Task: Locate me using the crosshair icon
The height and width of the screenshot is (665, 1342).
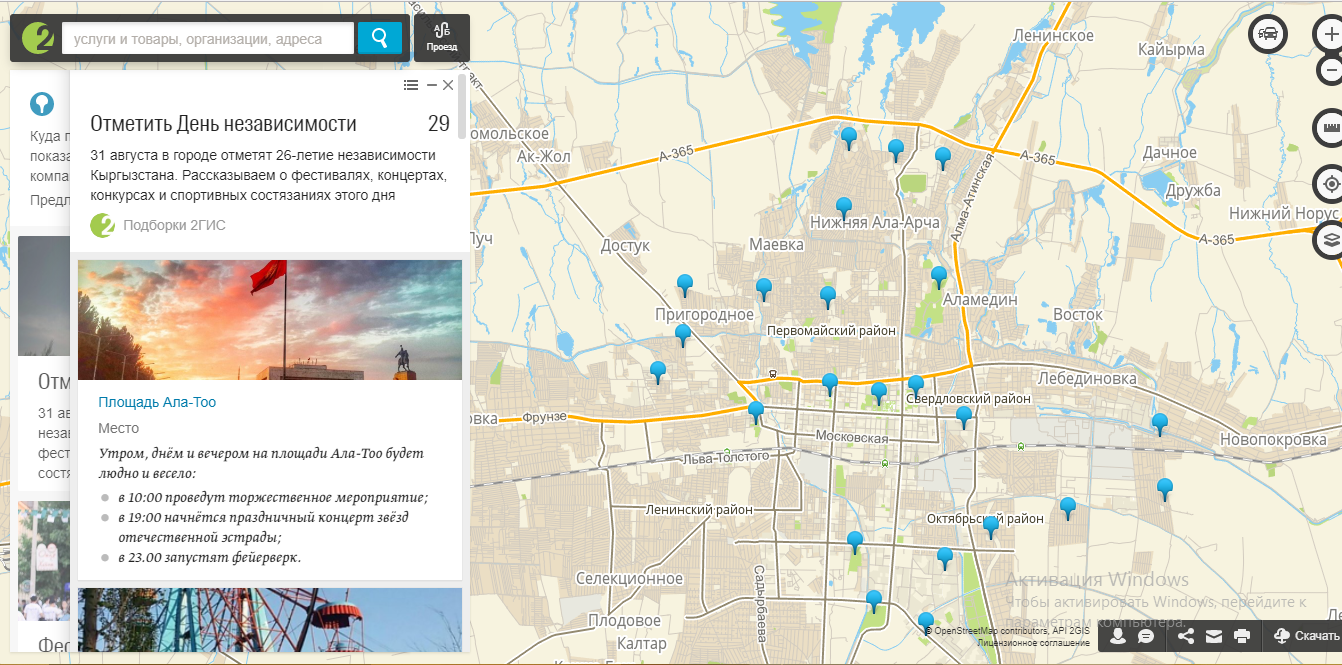Action: click(x=1329, y=185)
